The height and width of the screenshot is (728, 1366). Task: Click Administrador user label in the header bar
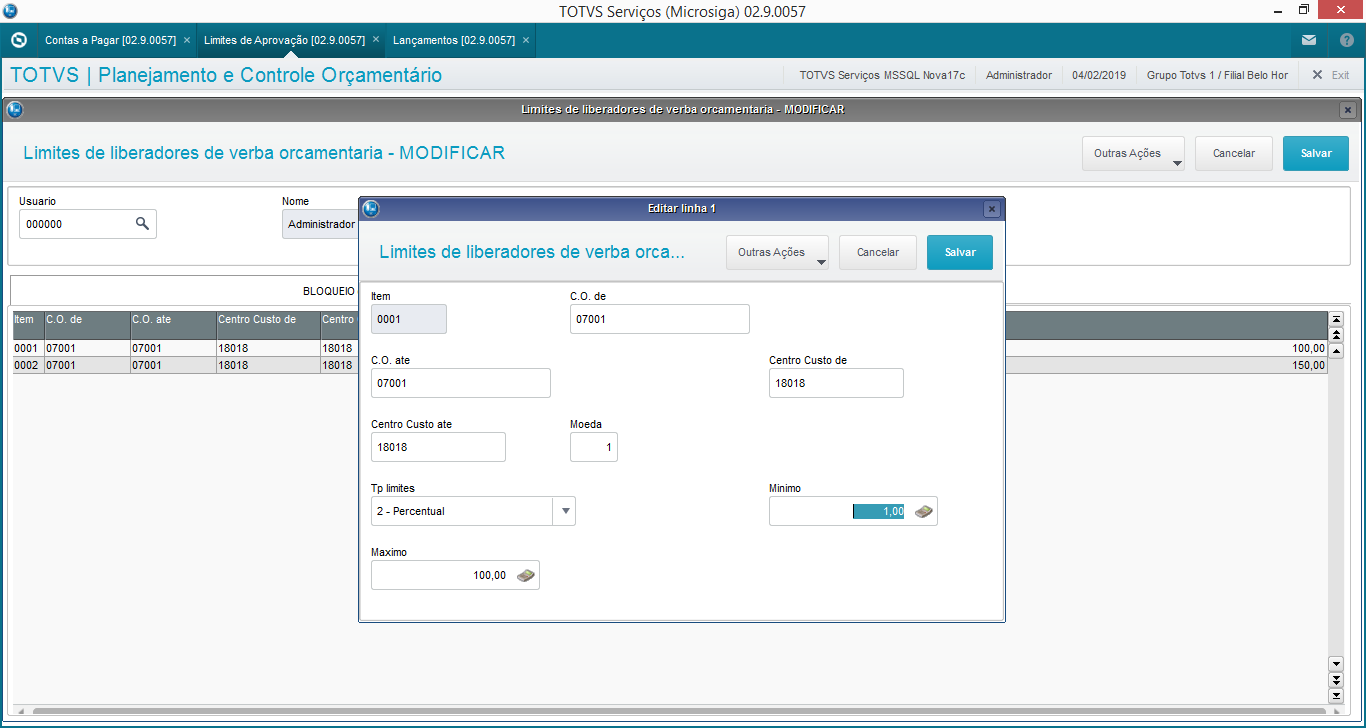click(1019, 75)
